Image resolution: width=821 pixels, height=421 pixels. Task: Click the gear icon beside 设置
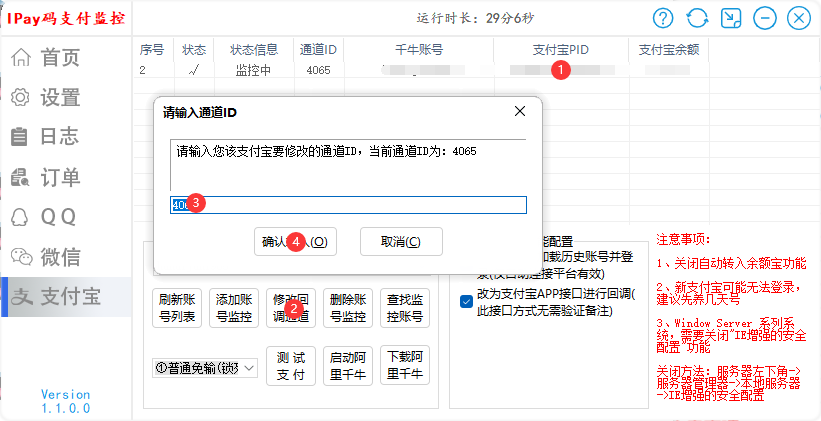pyautogui.click(x=21, y=97)
